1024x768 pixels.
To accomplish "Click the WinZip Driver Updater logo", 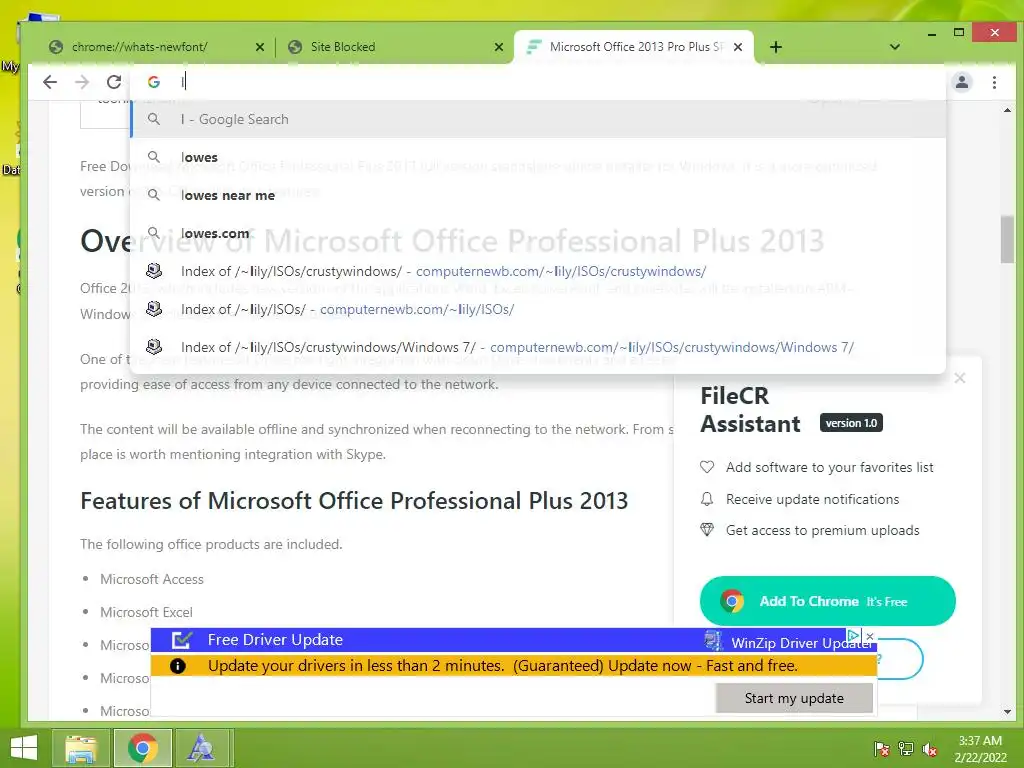I will (714, 641).
